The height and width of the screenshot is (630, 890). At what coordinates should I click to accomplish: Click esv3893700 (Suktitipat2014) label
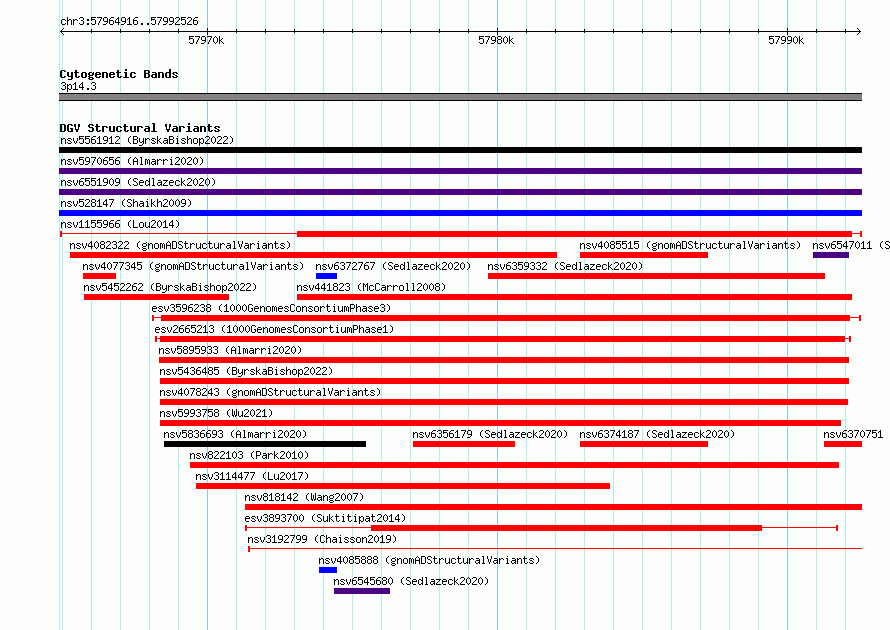(325, 518)
